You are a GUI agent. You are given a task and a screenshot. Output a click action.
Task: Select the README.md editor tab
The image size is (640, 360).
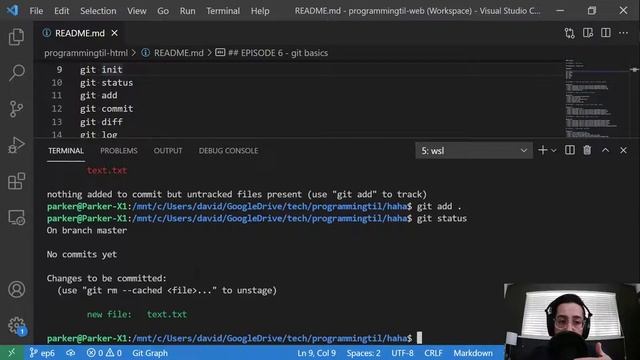(80, 33)
